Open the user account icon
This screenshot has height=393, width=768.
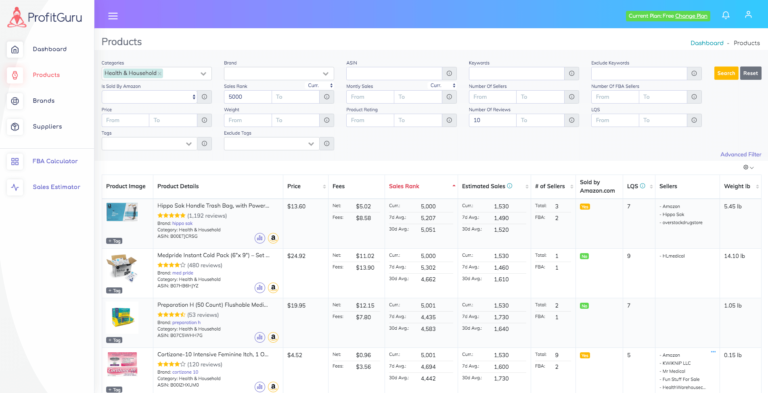click(748, 15)
